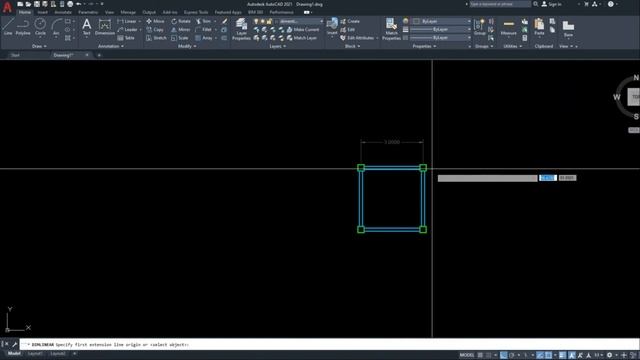Screen dimensions: 640x360
Task: Expand the Block panel
Action: [352, 46]
